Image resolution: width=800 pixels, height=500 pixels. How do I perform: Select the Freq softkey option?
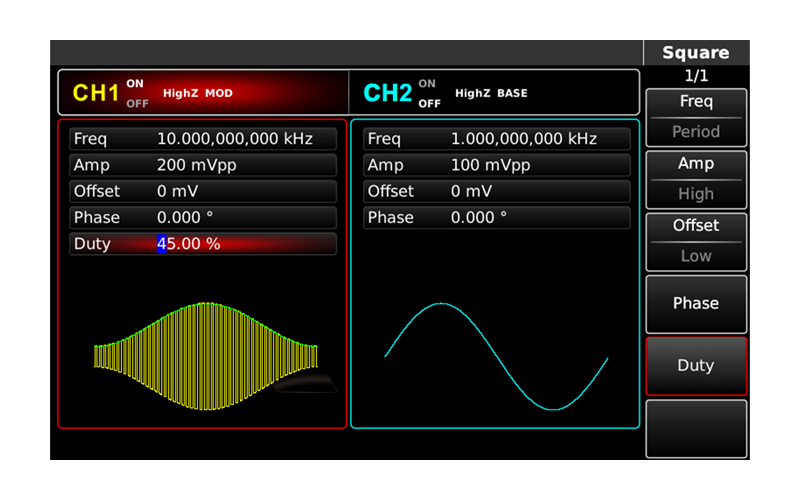click(x=696, y=102)
